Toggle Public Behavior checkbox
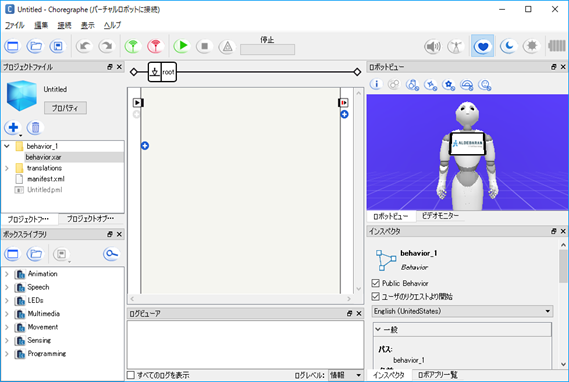569x382 pixels. click(376, 283)
